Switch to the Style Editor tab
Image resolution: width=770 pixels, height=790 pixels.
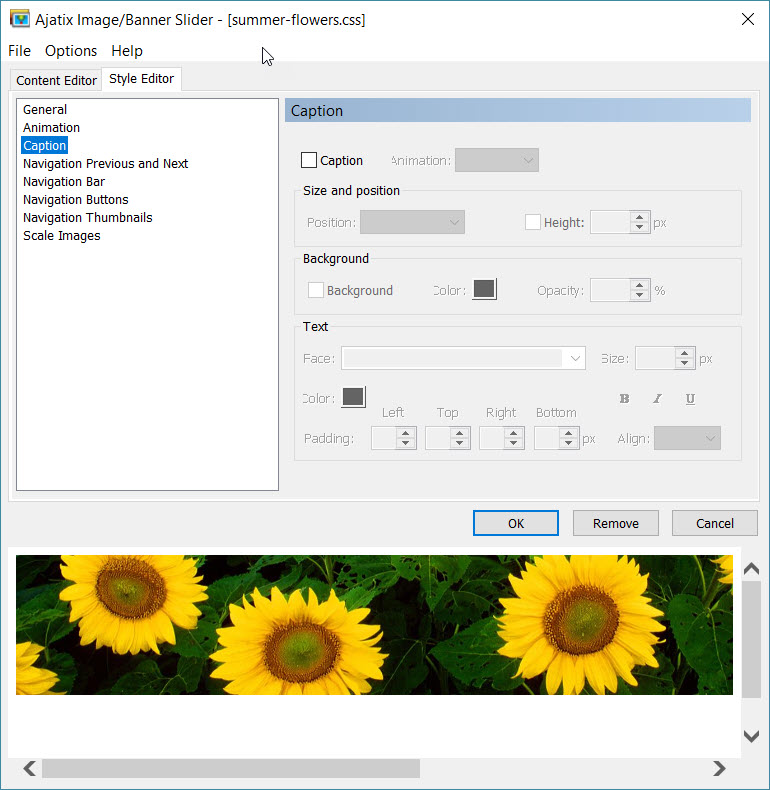point(142,79)
